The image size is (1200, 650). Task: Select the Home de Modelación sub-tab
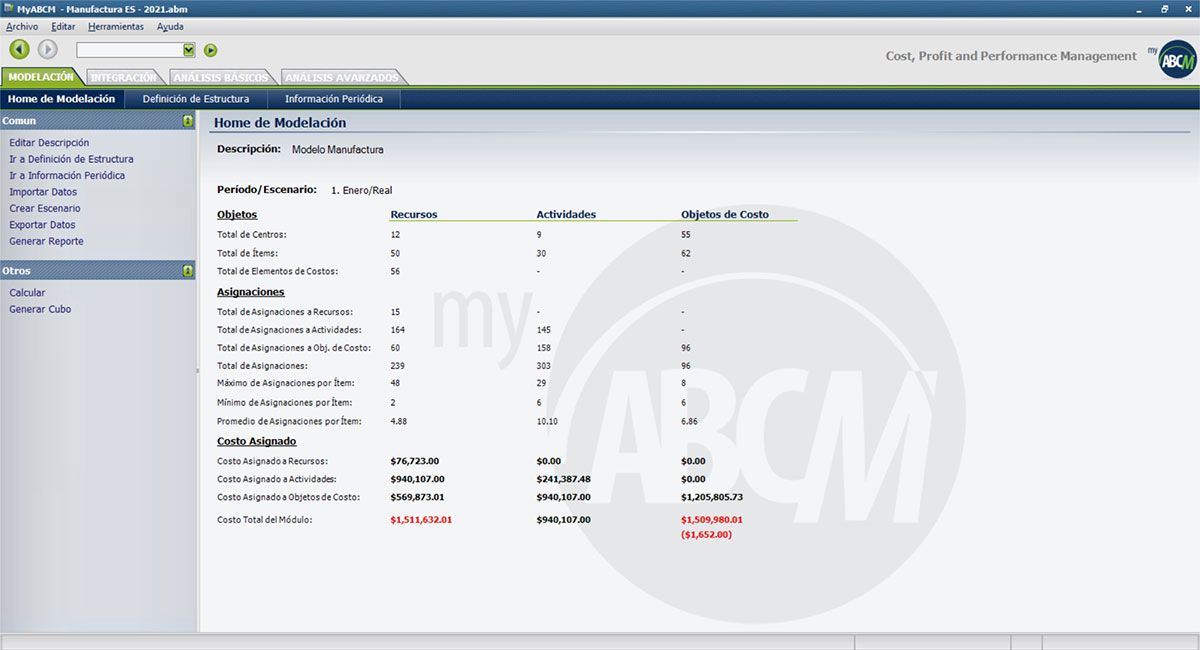[62, 99]
